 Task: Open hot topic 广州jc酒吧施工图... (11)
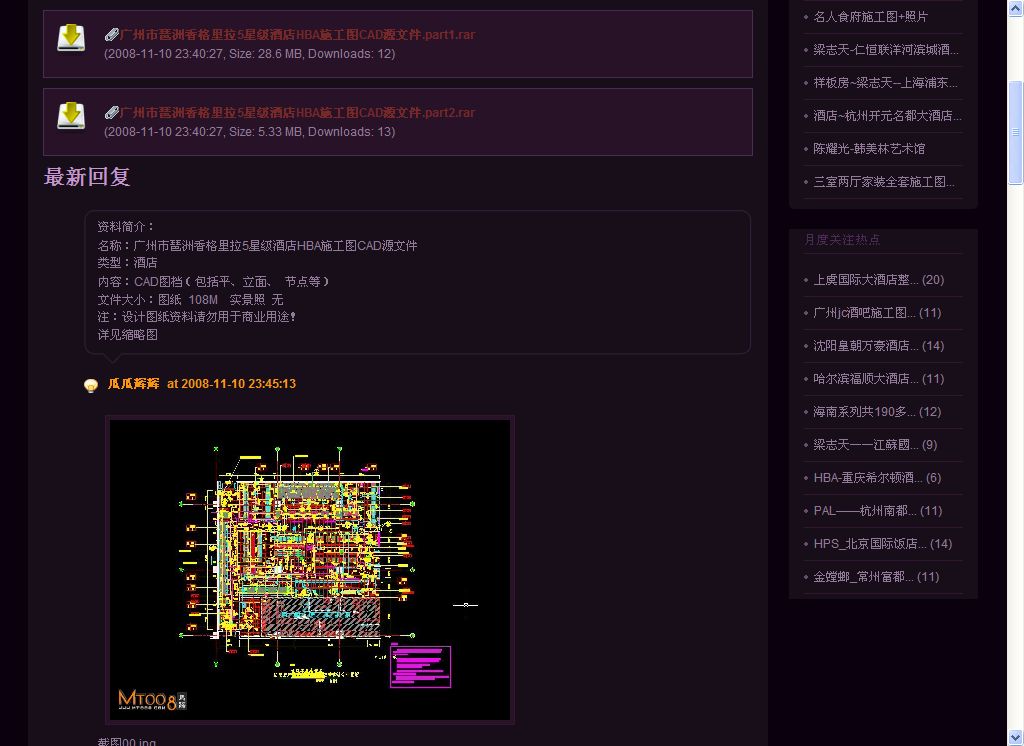point(877,313)
